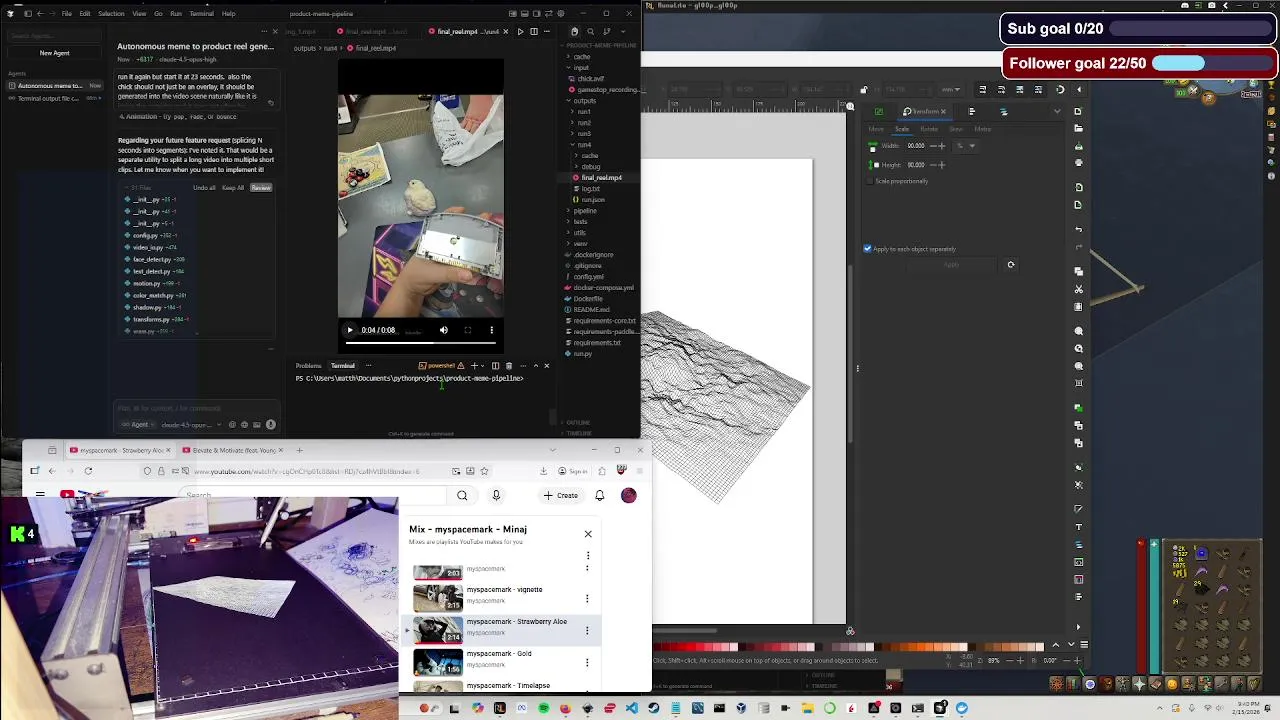Click the cut scissors icon in Inkscape commands bar
This screenshot has height=720, width=1280.
point(1078,290)
